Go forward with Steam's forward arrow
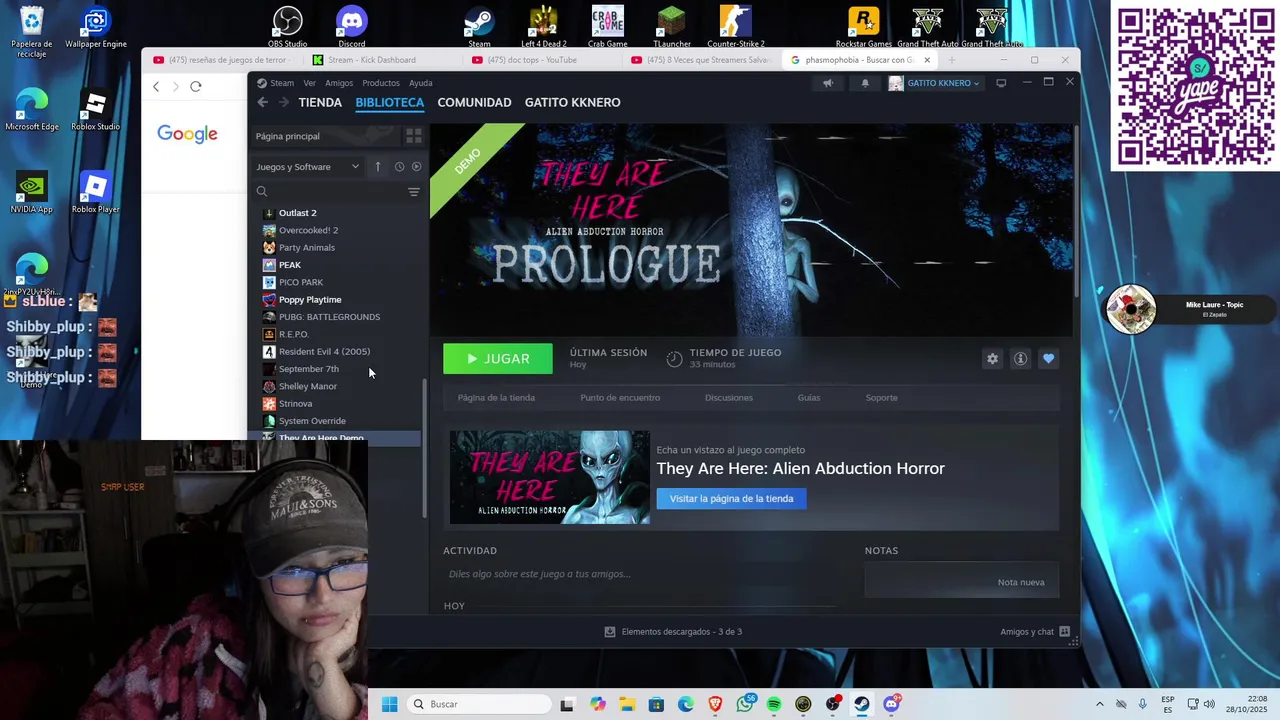 coord(284,102)
